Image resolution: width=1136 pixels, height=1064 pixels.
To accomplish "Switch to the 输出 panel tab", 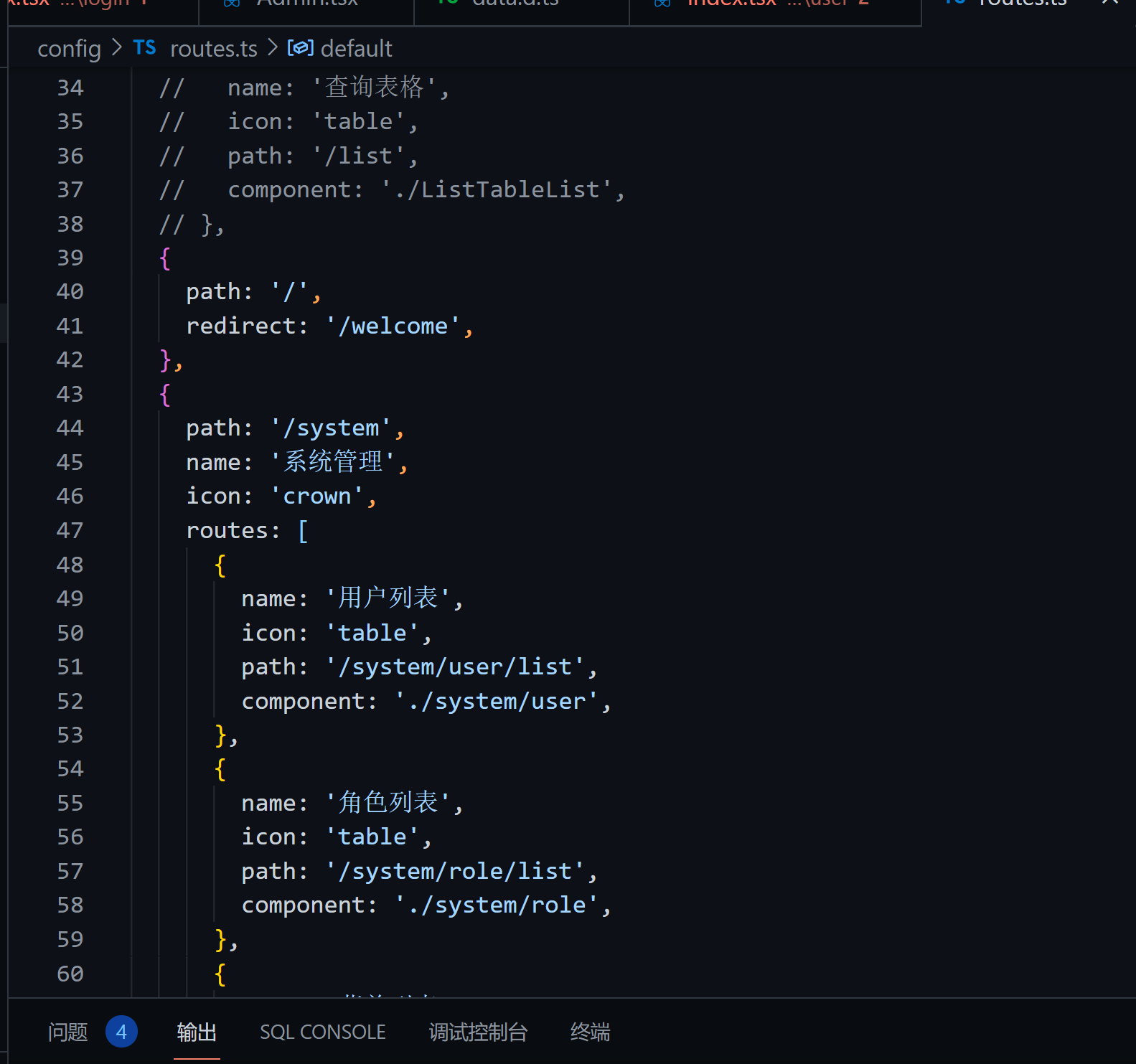I will [197, 1032].
